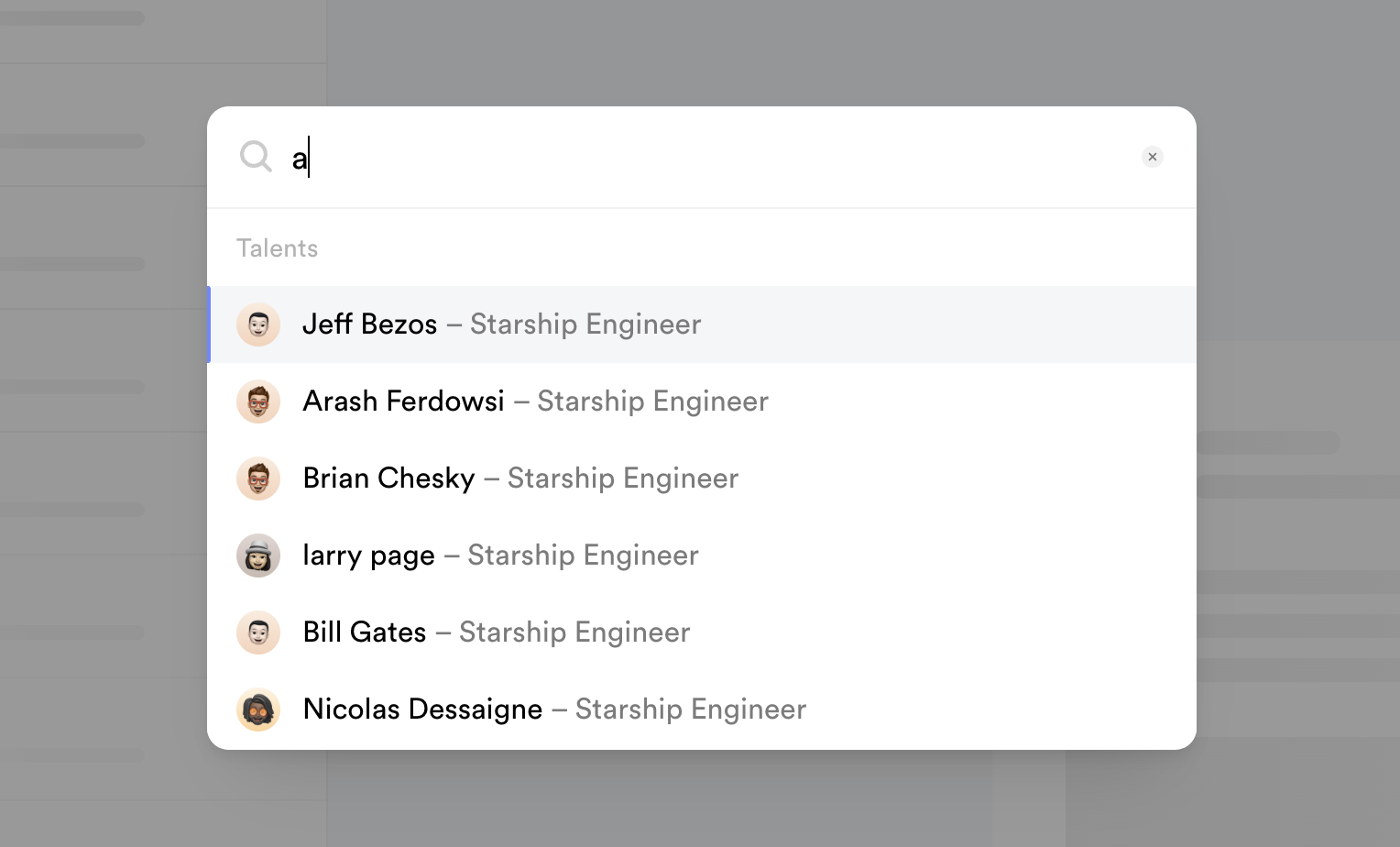1400x847 pixels.
Task: Click the magnifying glass search icon
Action: click(x=256, y=157)
